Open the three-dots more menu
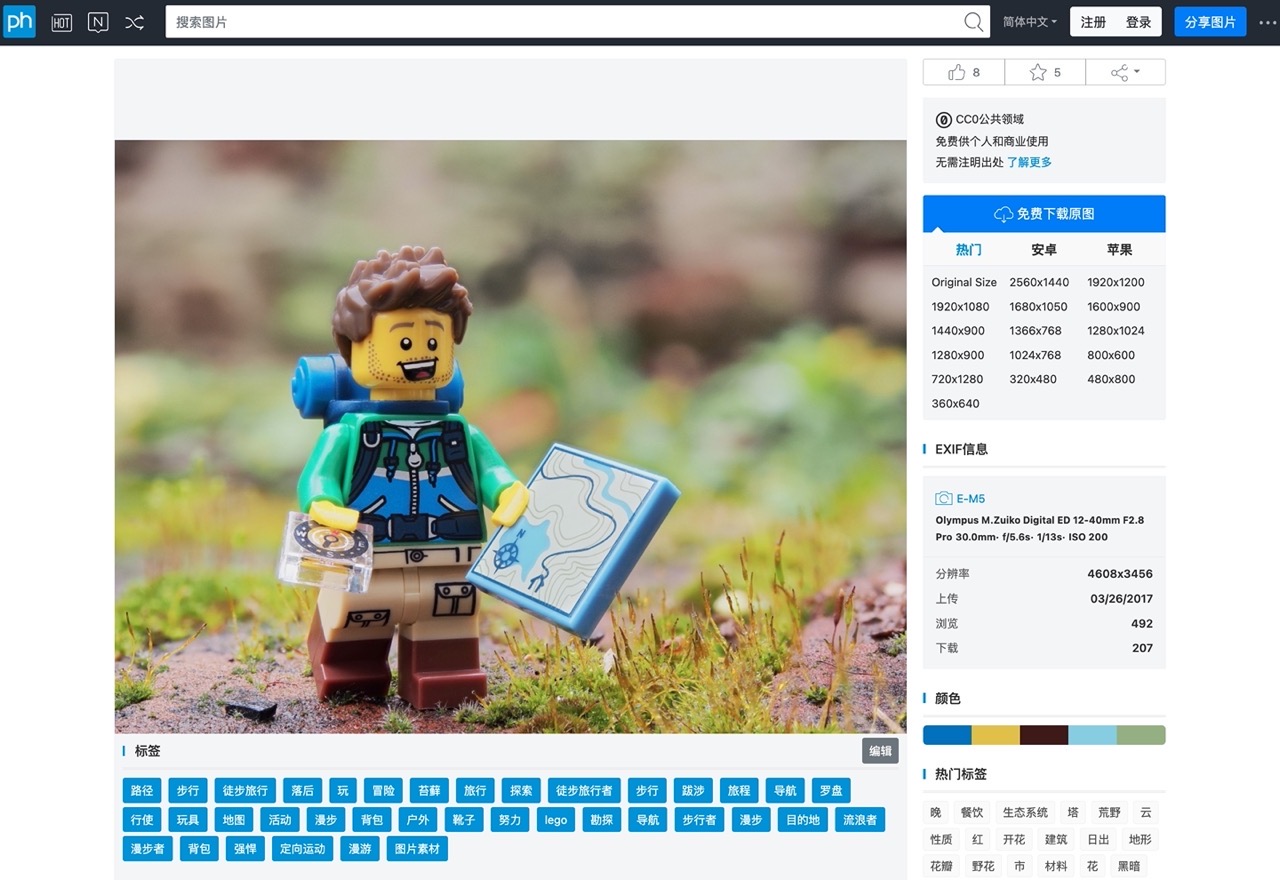The height and width of the screenshot is (880, 1280). tap(1267, 22)
